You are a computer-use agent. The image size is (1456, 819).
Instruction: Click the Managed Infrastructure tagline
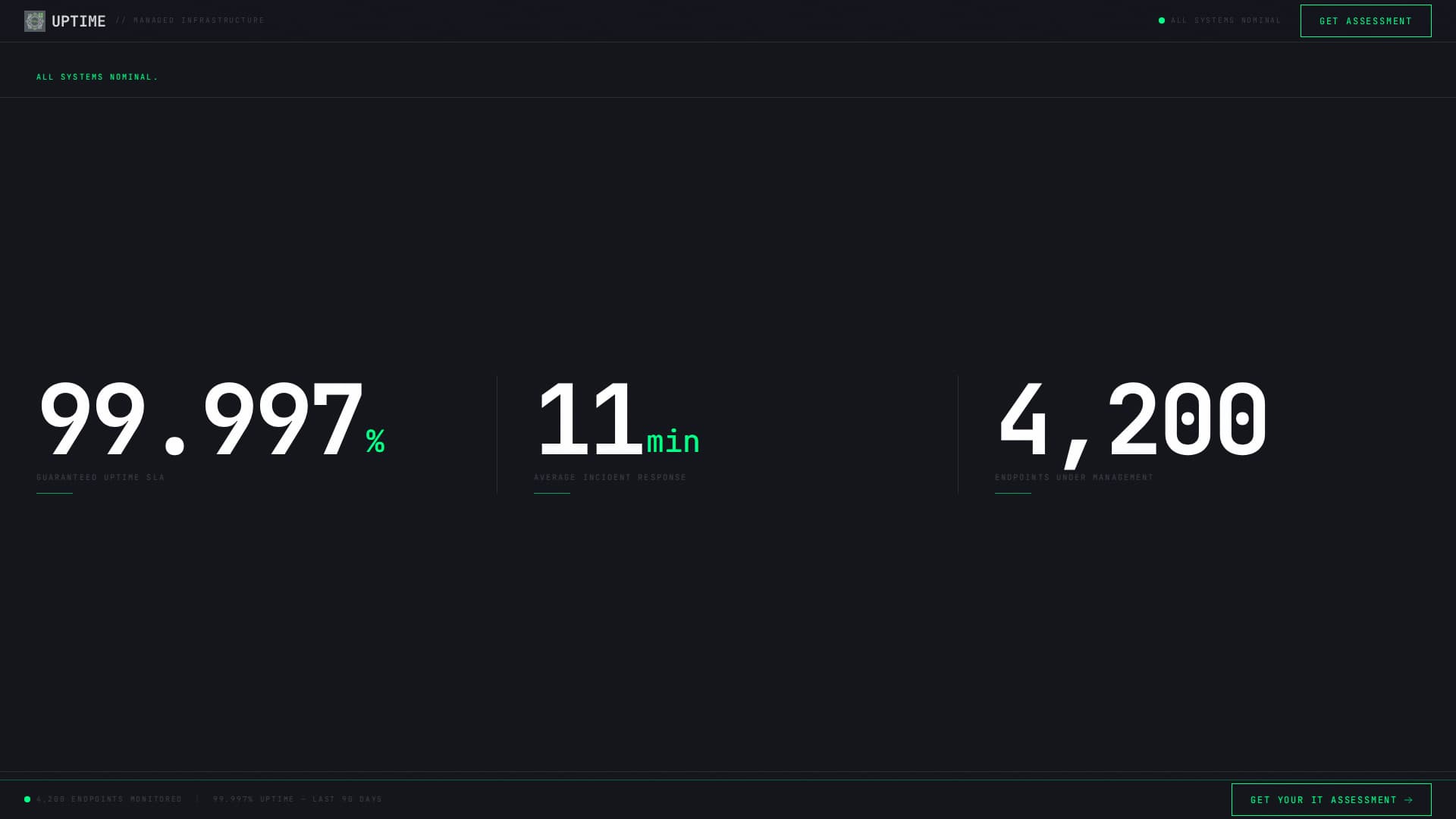click(x=190, y=20)
